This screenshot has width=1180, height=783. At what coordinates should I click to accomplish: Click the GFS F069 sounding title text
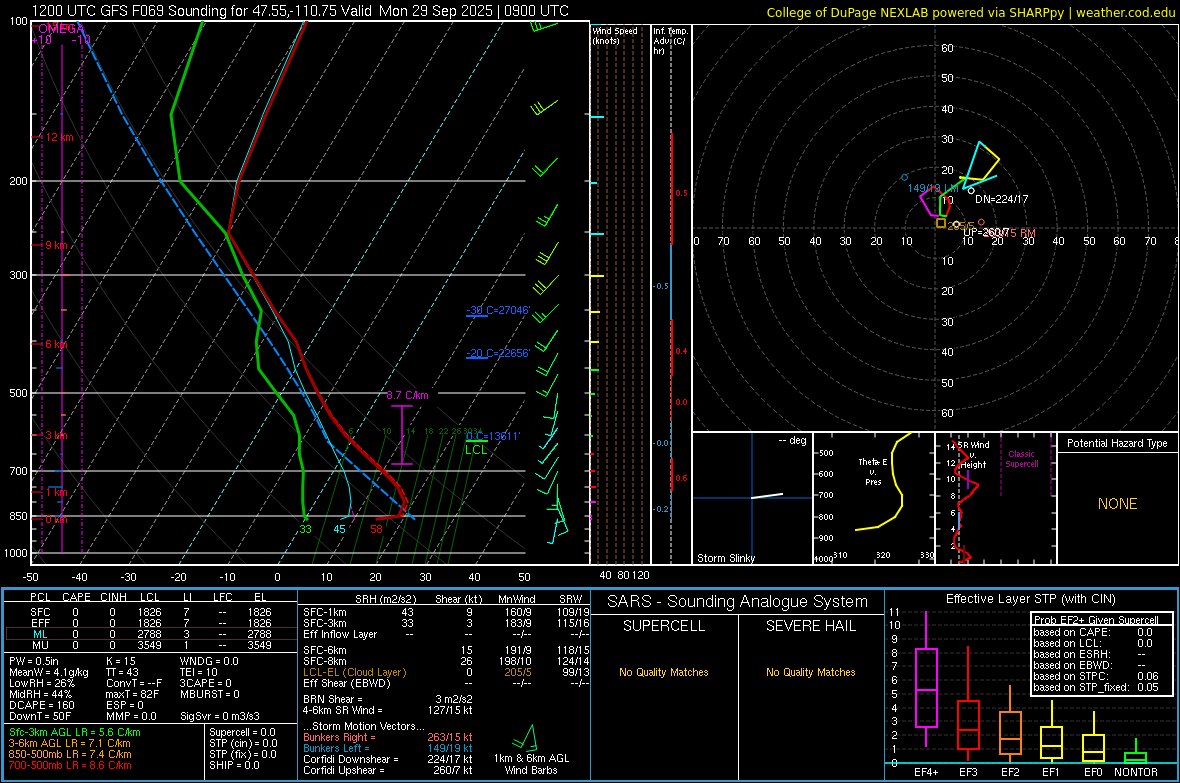pyautogui.click(x=300, y=11)
